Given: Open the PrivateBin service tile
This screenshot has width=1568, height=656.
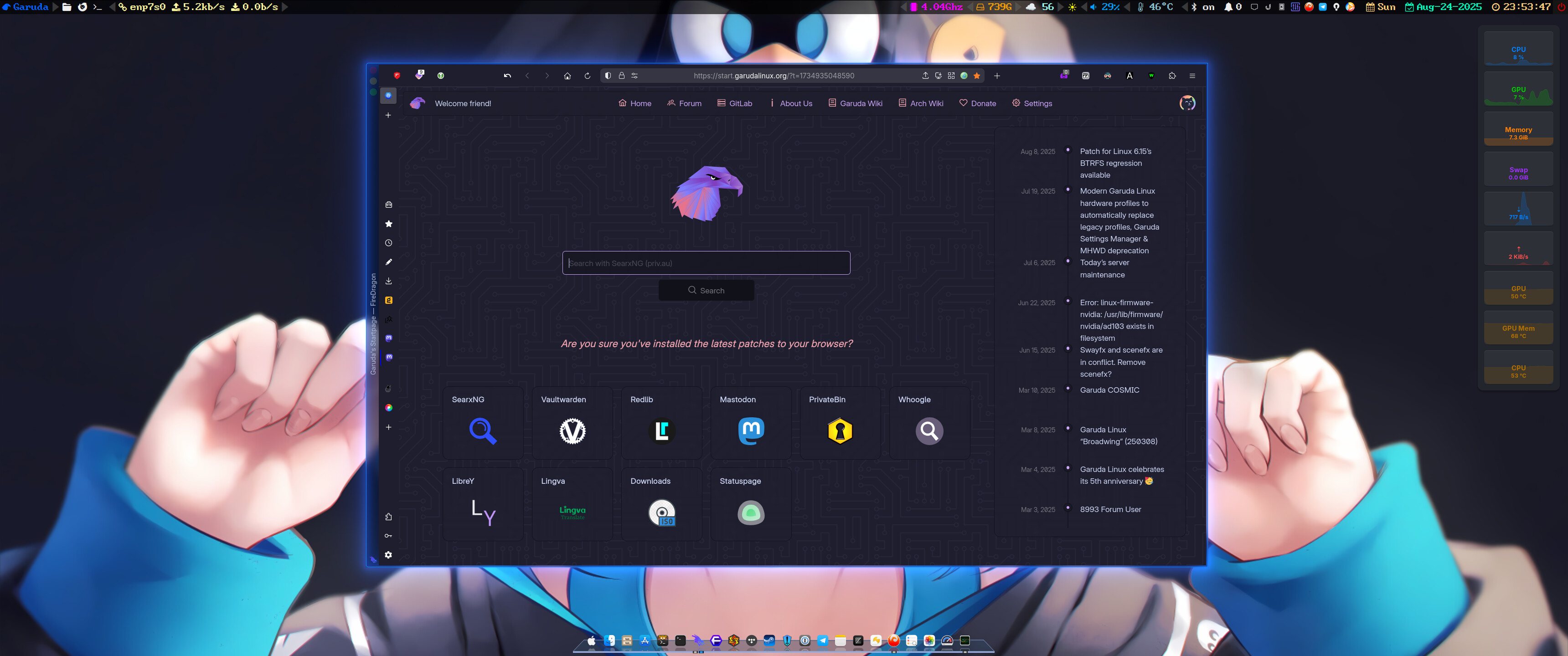Looking at the screenshot, I should [840, 423].
